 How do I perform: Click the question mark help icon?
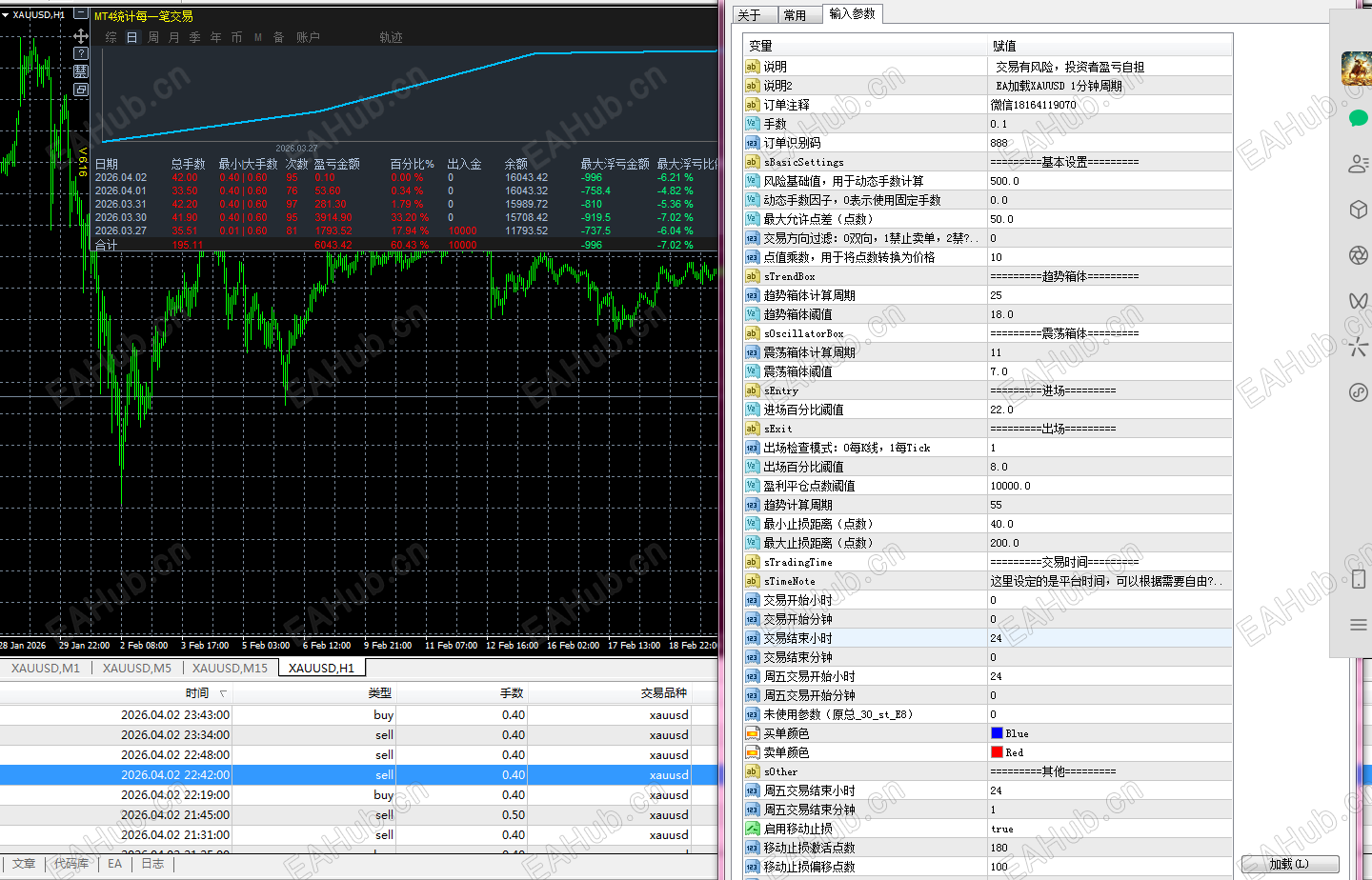tap(81, 53)
